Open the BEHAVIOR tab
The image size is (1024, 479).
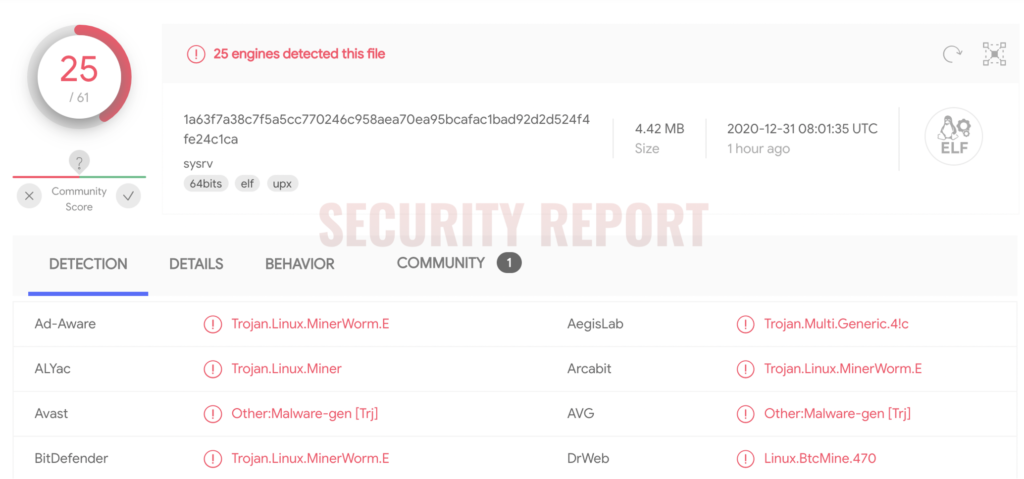click(x=300, y=264)
